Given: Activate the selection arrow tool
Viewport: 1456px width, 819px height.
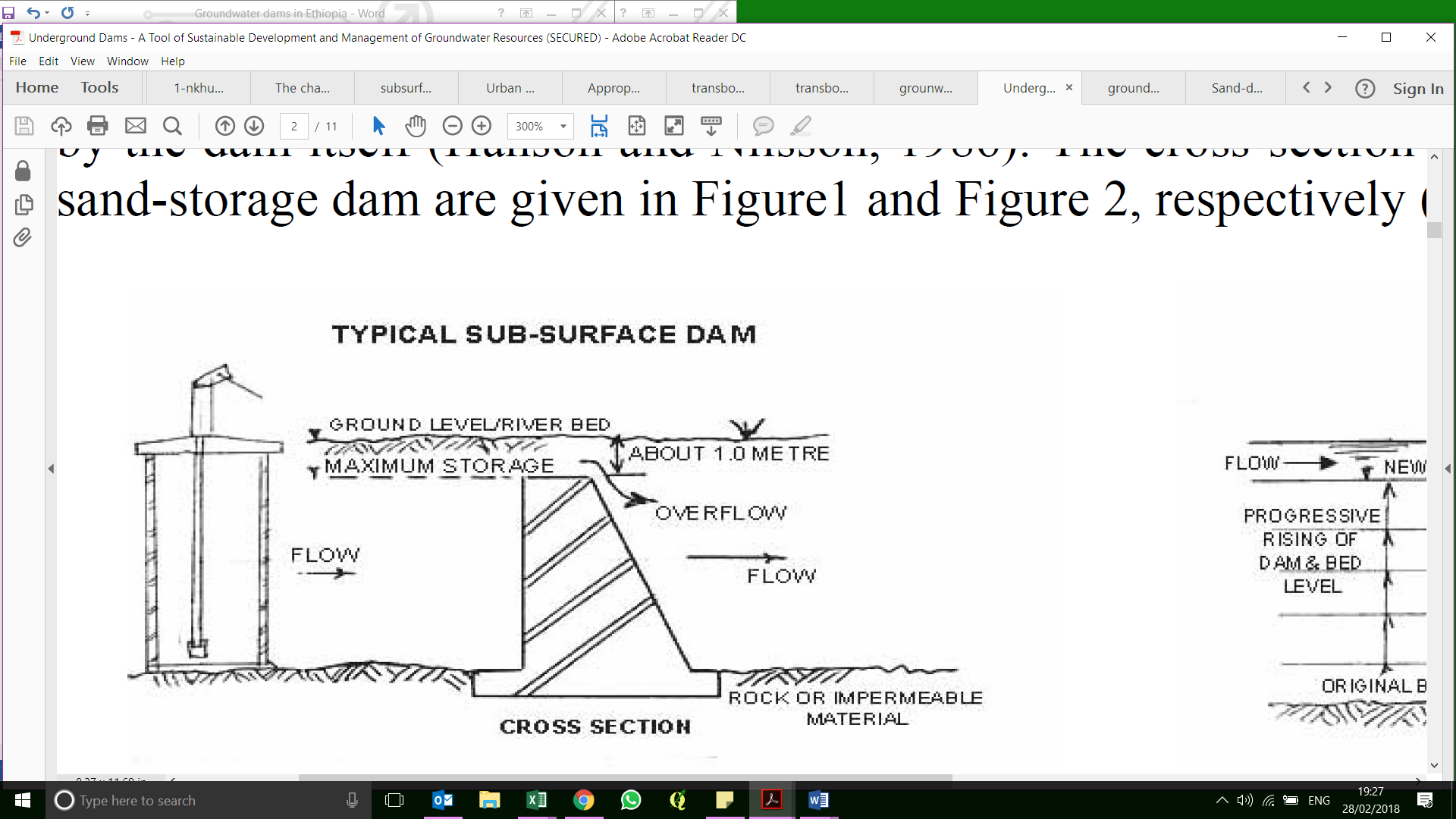Looking at the screenshot, I should click(379, 126).
